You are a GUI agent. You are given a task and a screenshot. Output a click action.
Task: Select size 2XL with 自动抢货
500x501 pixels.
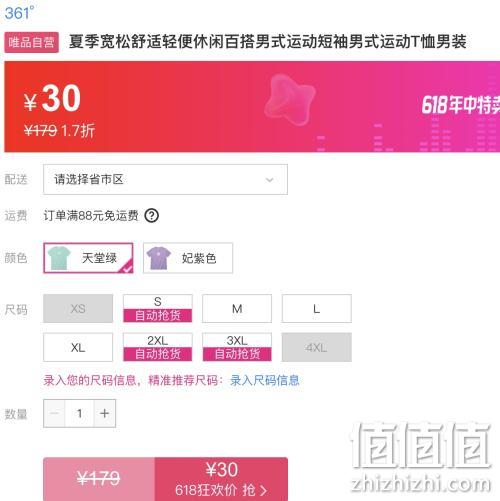pos(158,347)
